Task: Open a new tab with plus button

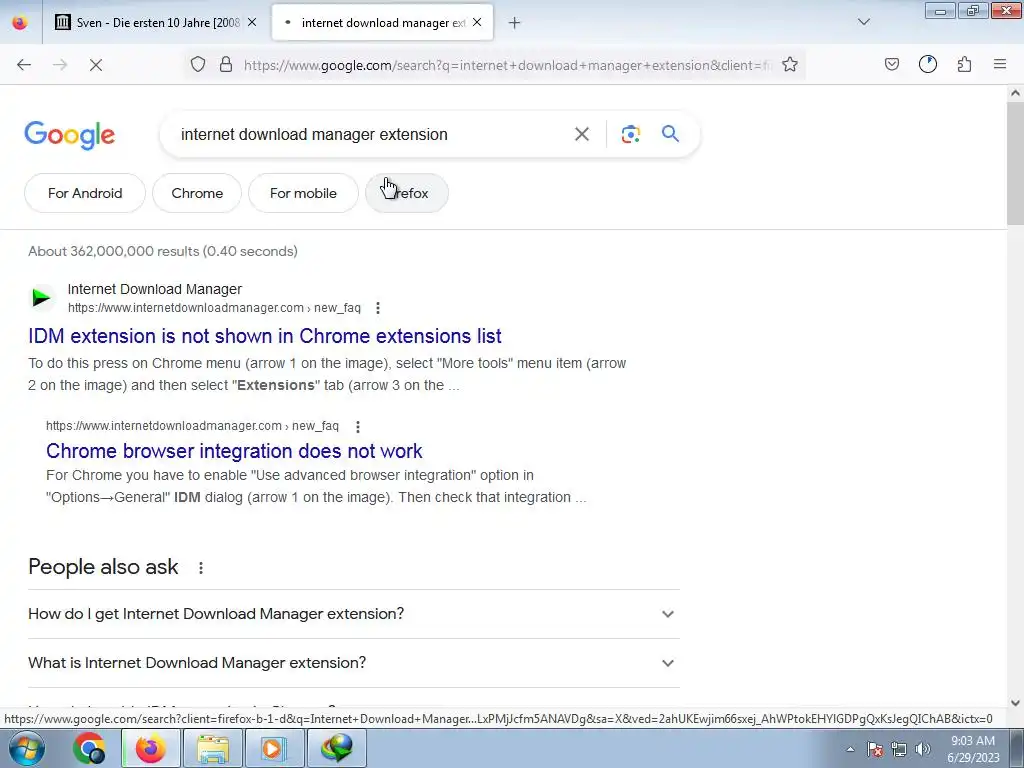Action: (514, 23)
